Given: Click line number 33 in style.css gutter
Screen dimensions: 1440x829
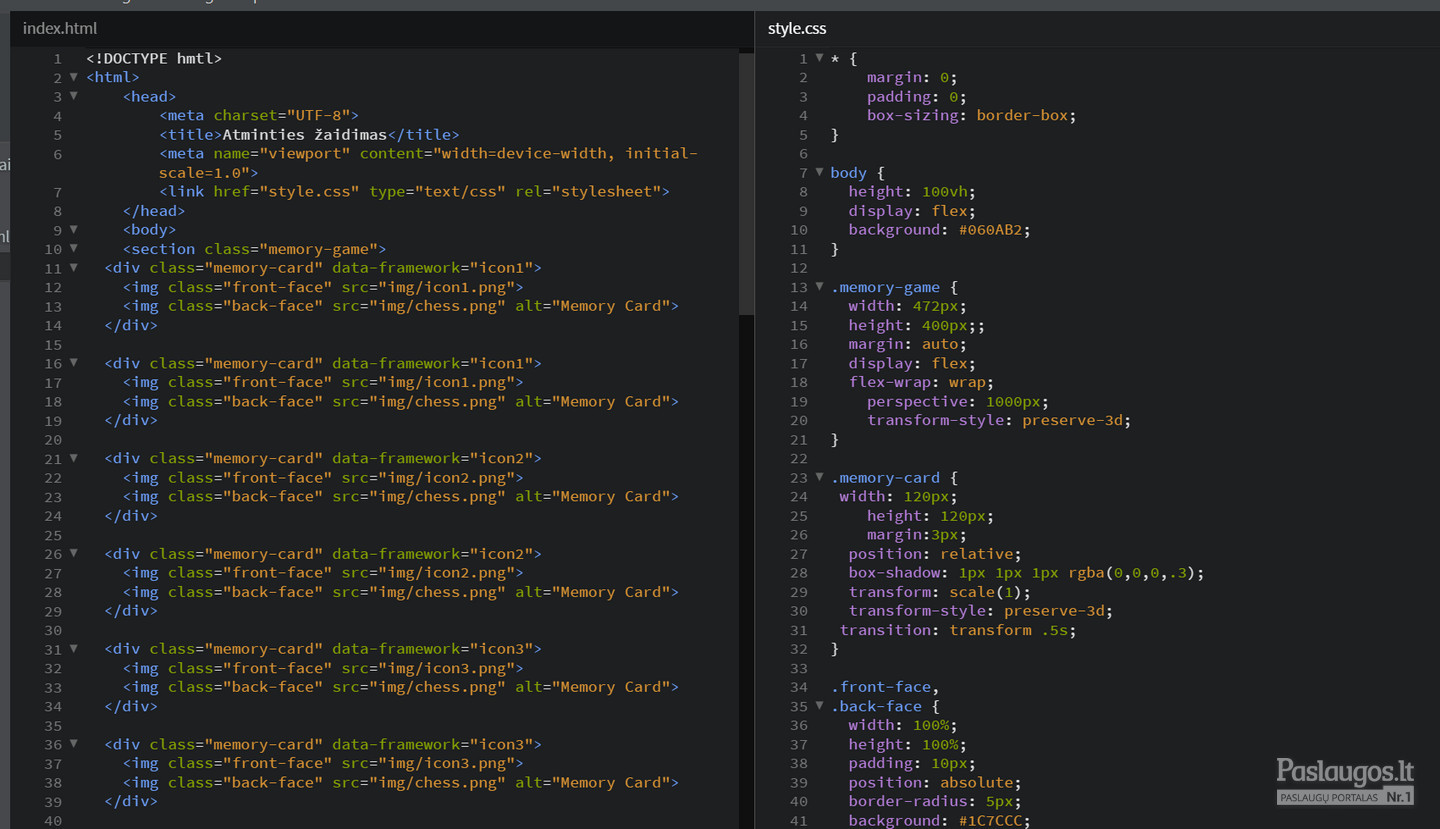Looking at the screenshot, I should coord(798,667).
